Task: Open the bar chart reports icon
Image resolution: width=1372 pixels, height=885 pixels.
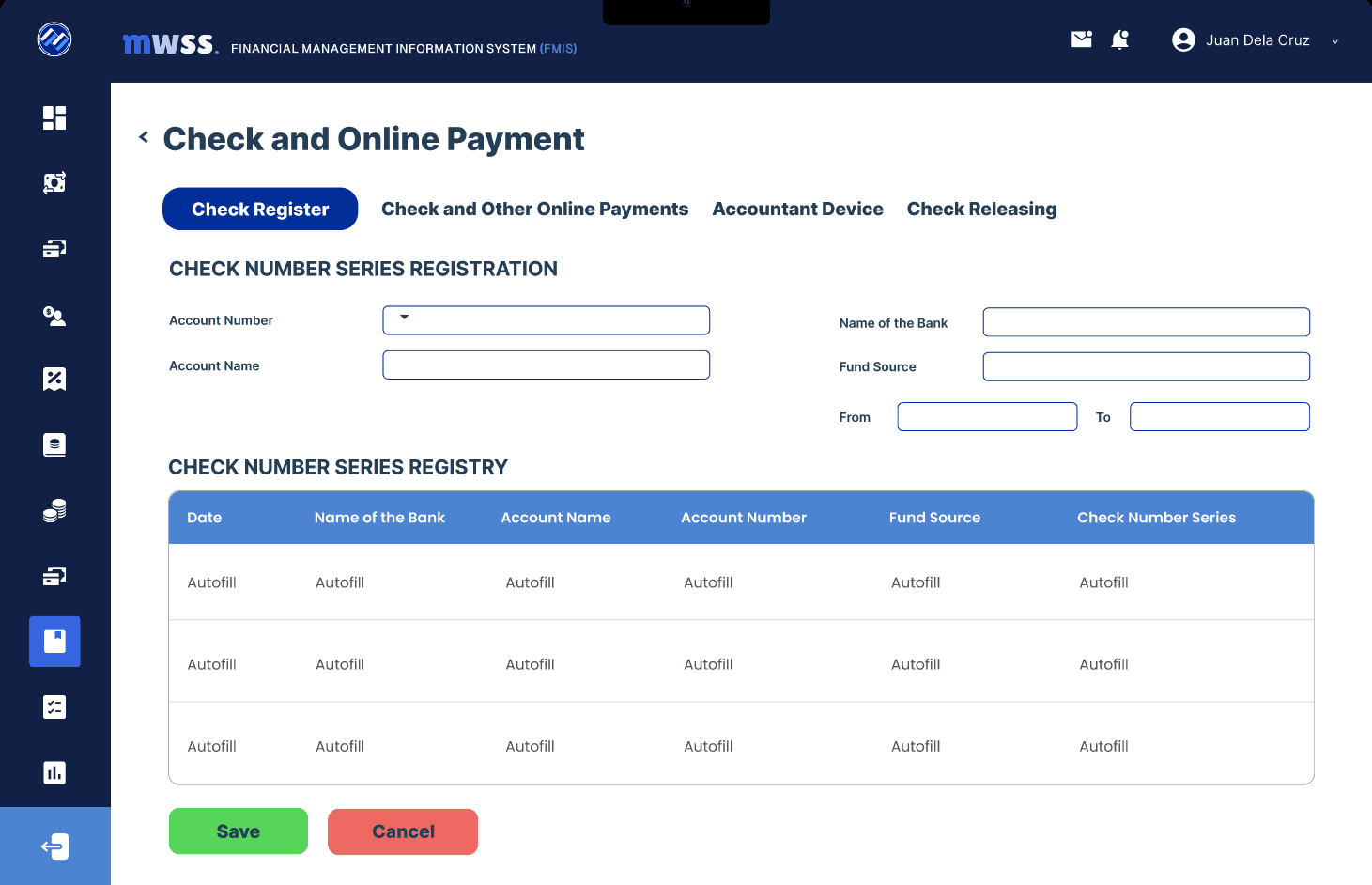Action: [54, 772]
